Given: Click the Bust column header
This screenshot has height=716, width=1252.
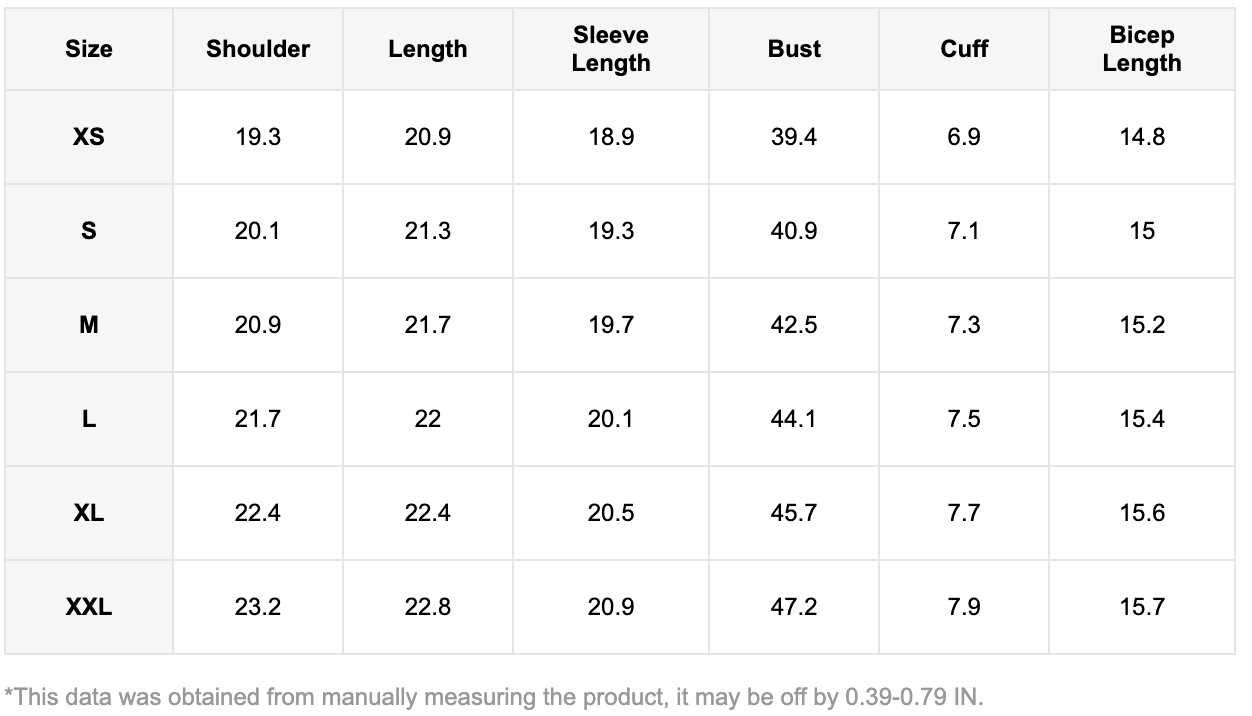Looking at the screenshot, I should pos(794,49).
